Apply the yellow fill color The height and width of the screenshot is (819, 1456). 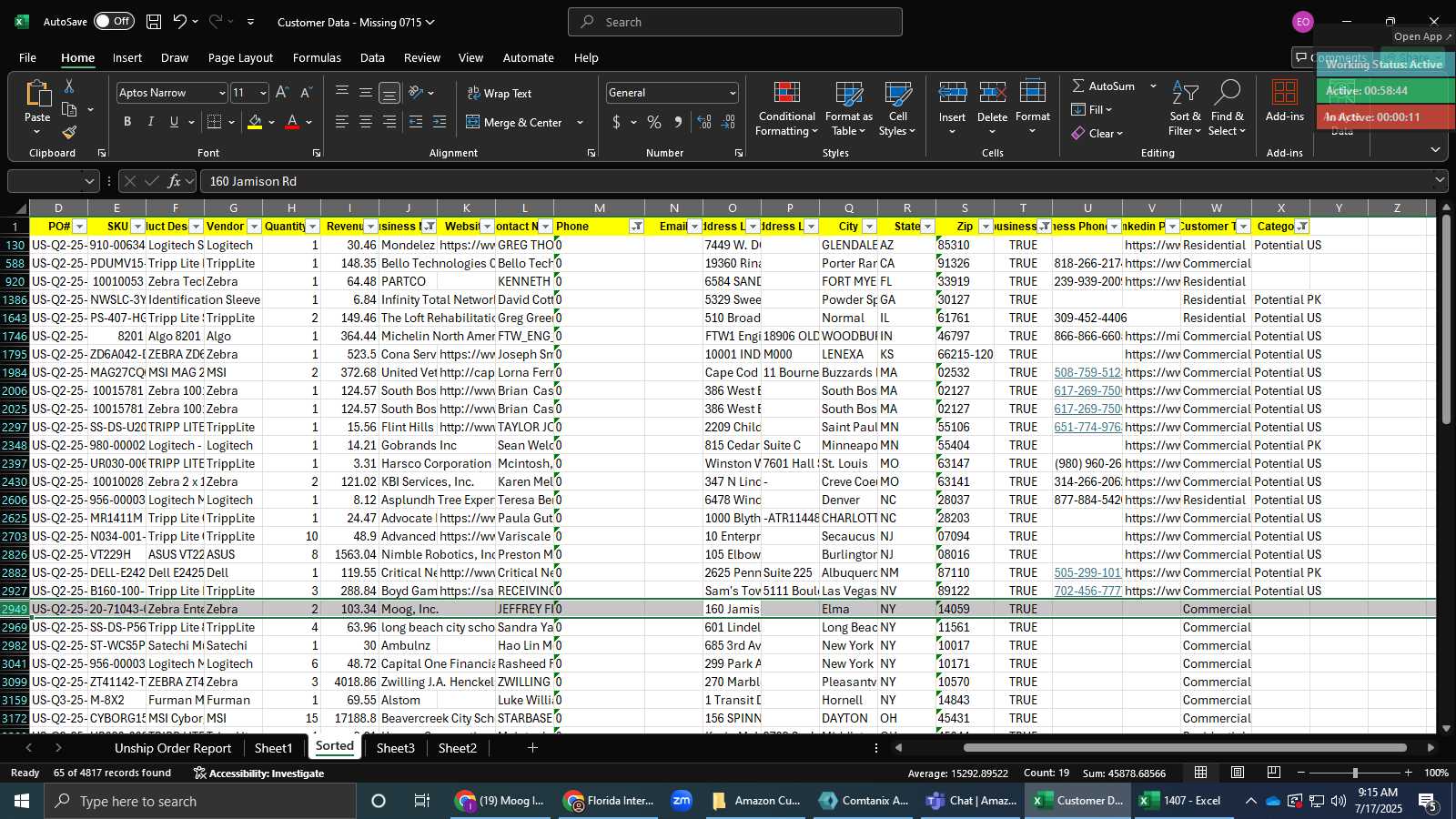click(x=255, y=122)
